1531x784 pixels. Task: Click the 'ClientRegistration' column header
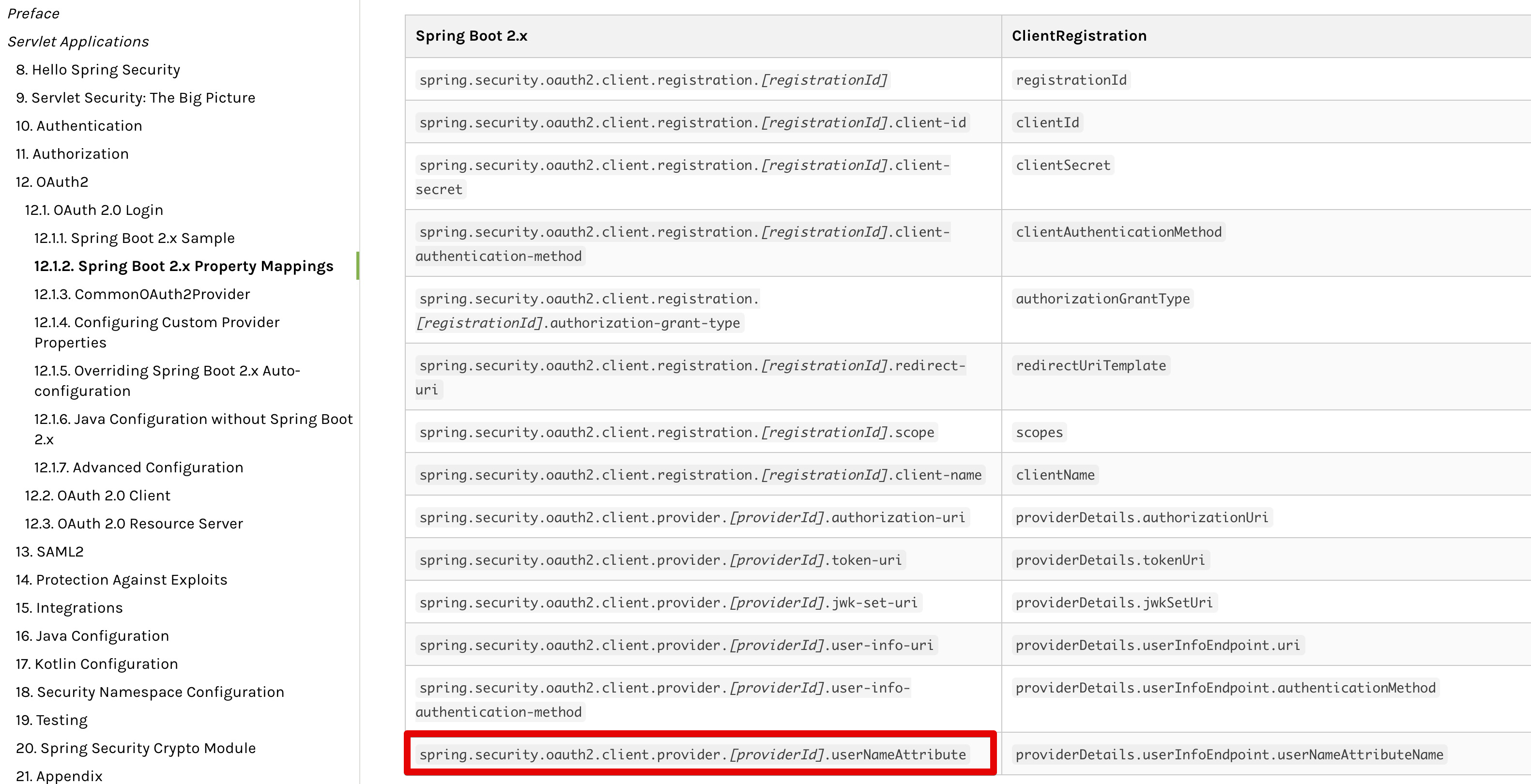(1079, 36)
